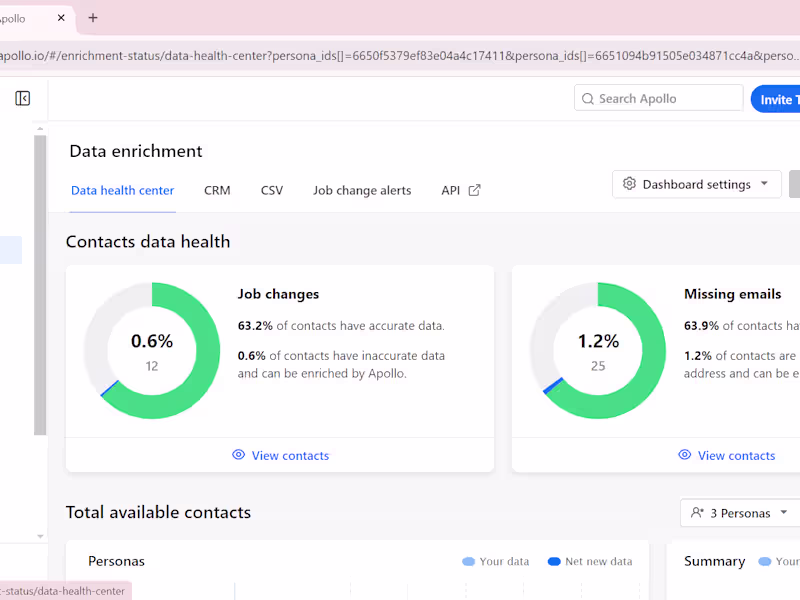Screen dimensions: 800x600
Task: Collapse the sidebar panel icon
Action: point(23,98)
